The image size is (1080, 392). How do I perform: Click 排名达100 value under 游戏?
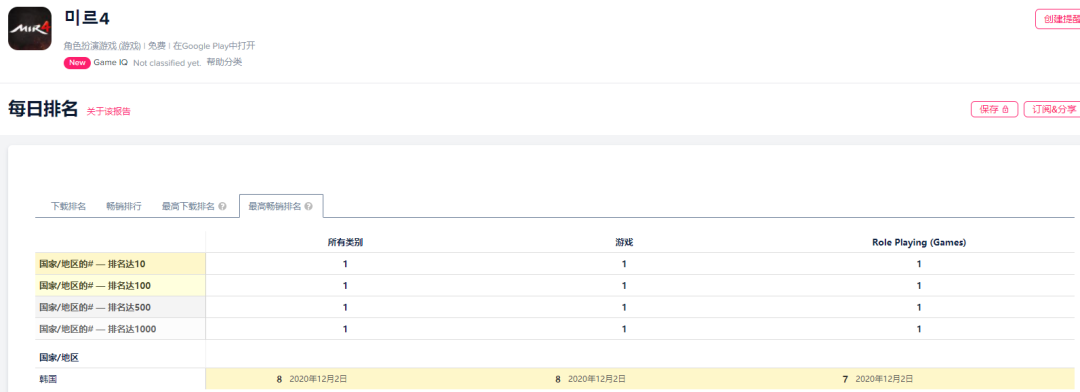coord(624,286)
